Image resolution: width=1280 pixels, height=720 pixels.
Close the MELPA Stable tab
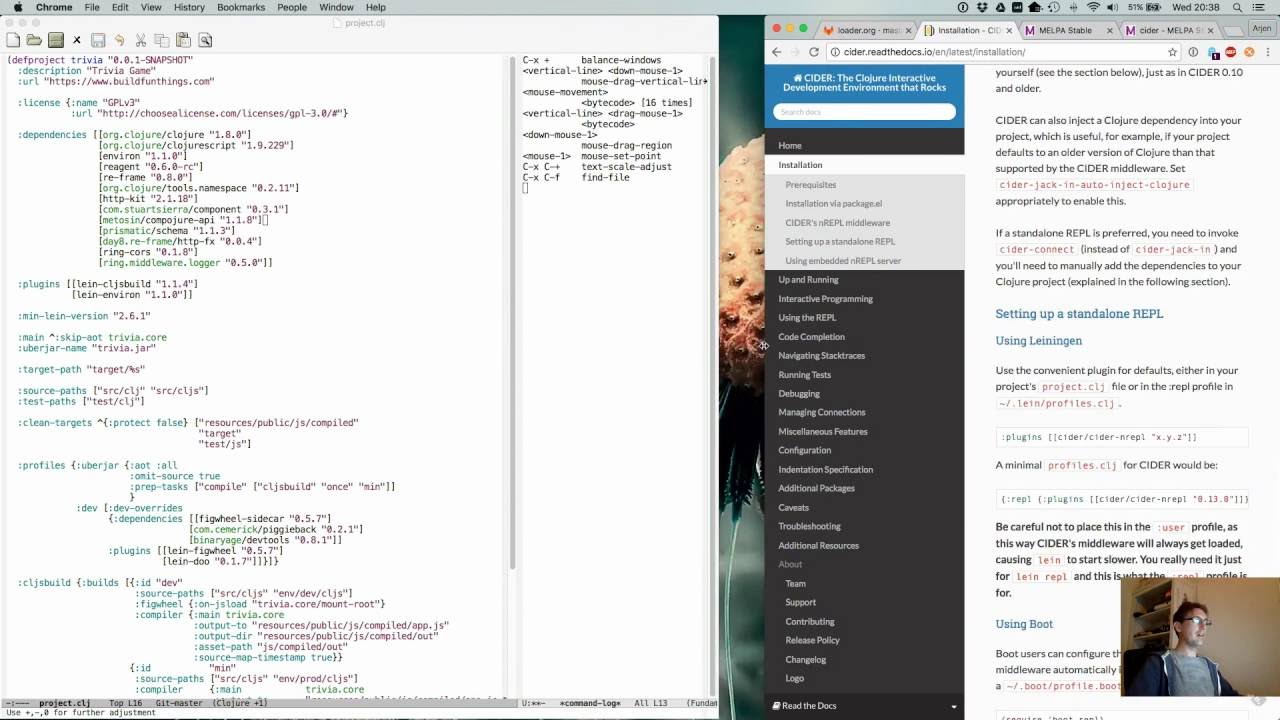click(1108, 30)
